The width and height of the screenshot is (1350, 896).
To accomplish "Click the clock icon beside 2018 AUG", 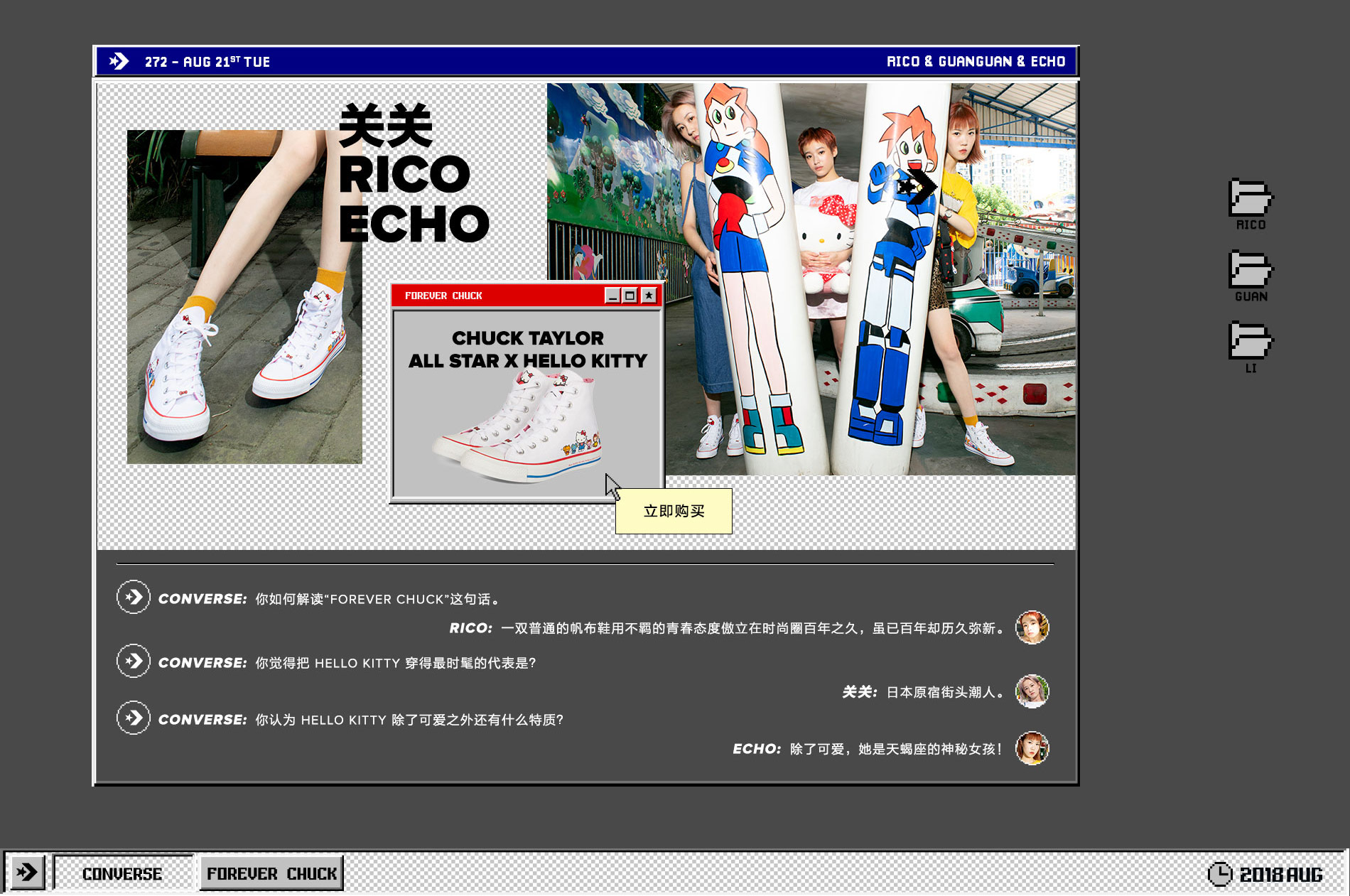I will click(x=1220, y=874).
